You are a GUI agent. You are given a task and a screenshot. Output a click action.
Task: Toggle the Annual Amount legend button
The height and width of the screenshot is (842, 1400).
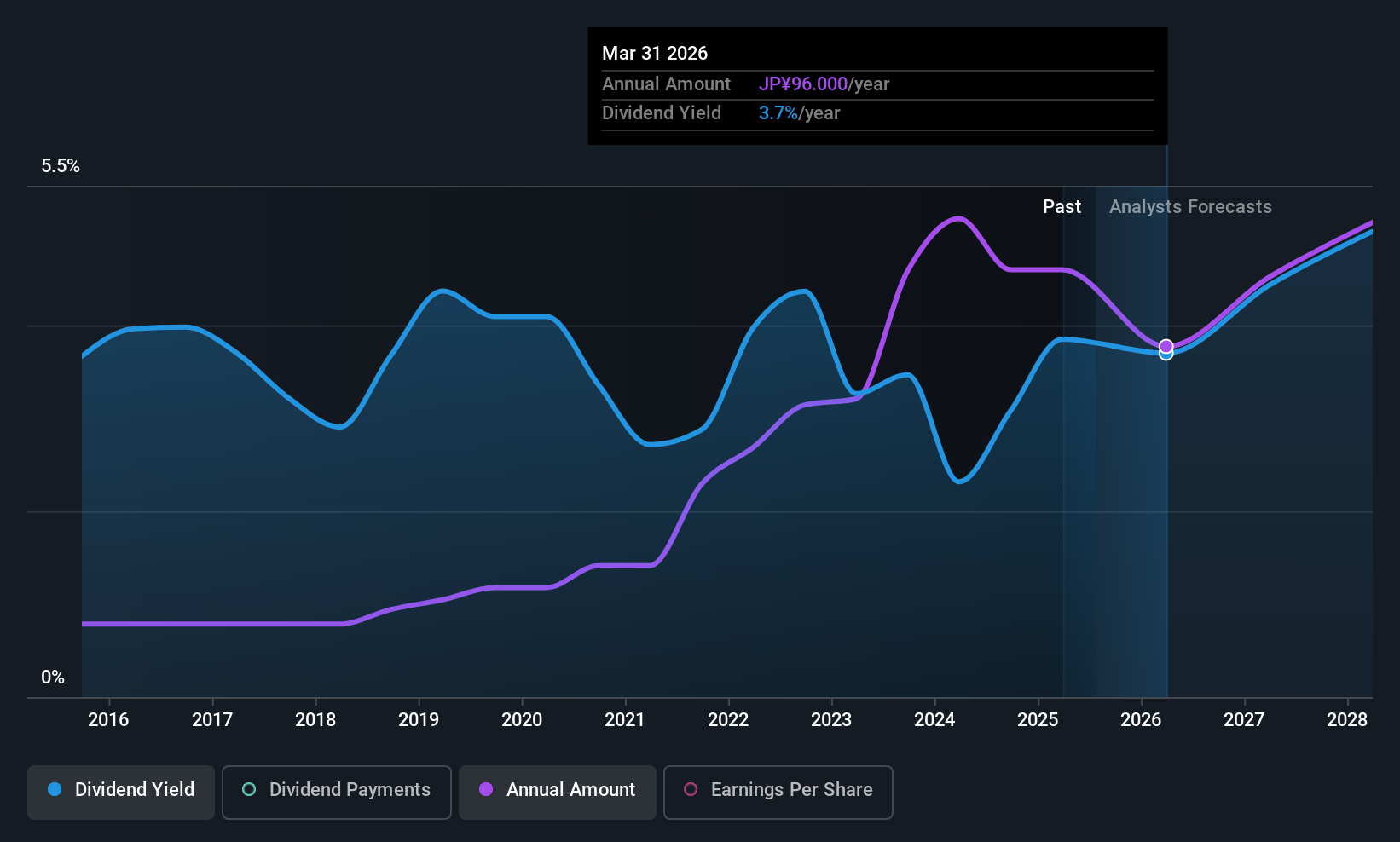(x=558, y=792)
